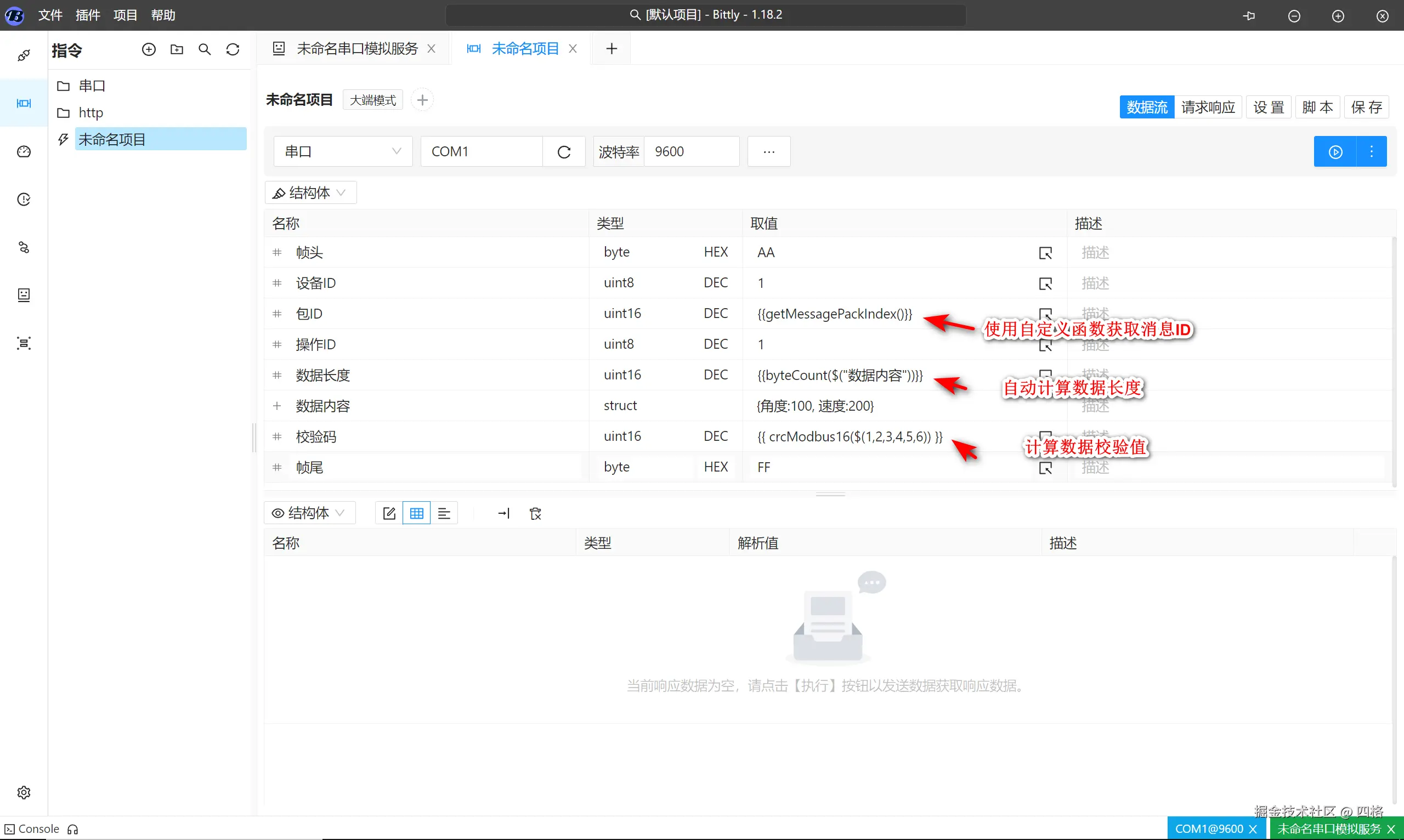Click the search icon in the 指令 panel

(x=205, y=50)
